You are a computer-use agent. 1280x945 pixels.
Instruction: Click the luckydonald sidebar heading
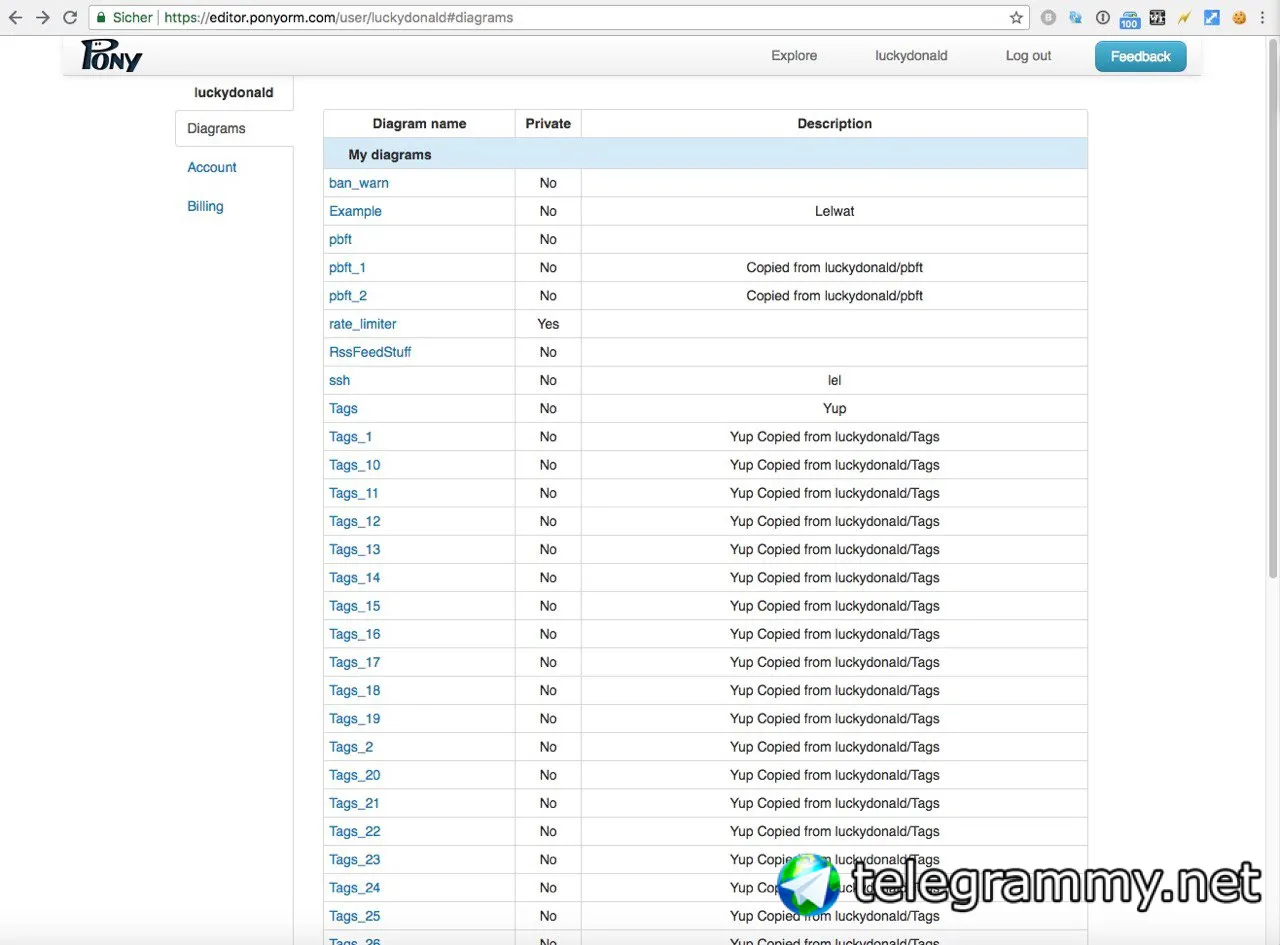tap(234, 93)
